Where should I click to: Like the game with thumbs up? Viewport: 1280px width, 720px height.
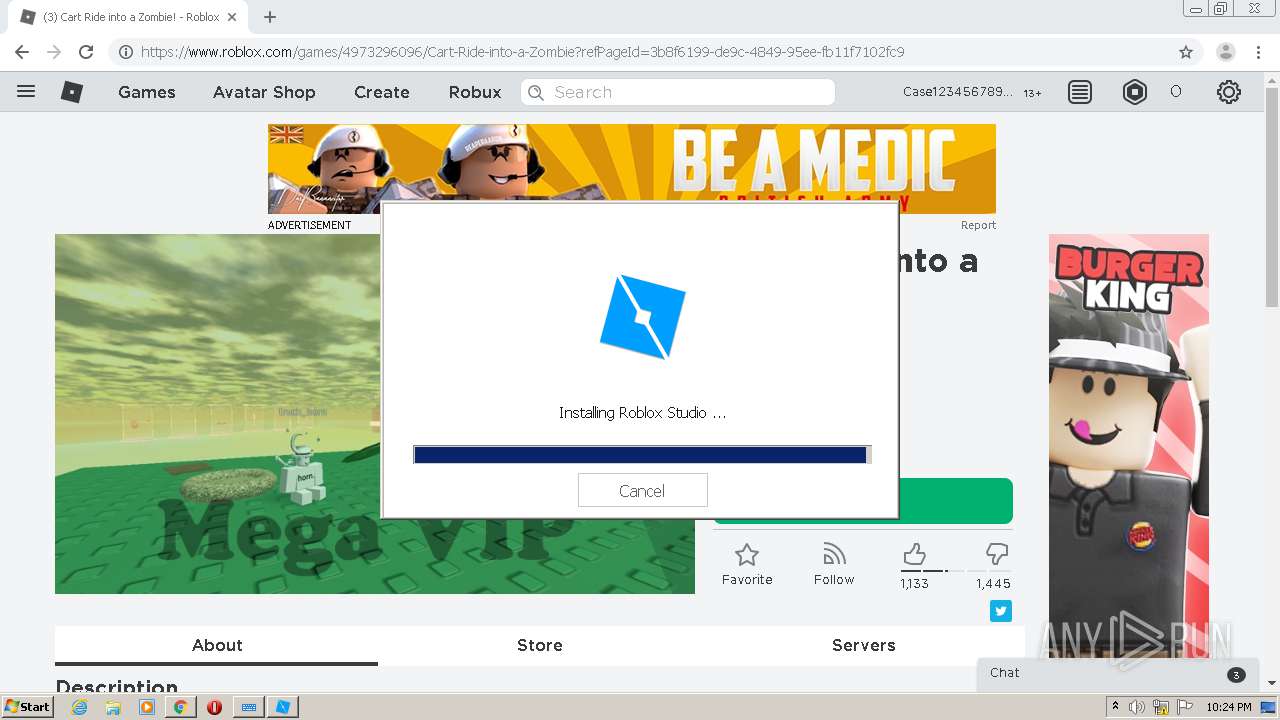click(914, 554)
